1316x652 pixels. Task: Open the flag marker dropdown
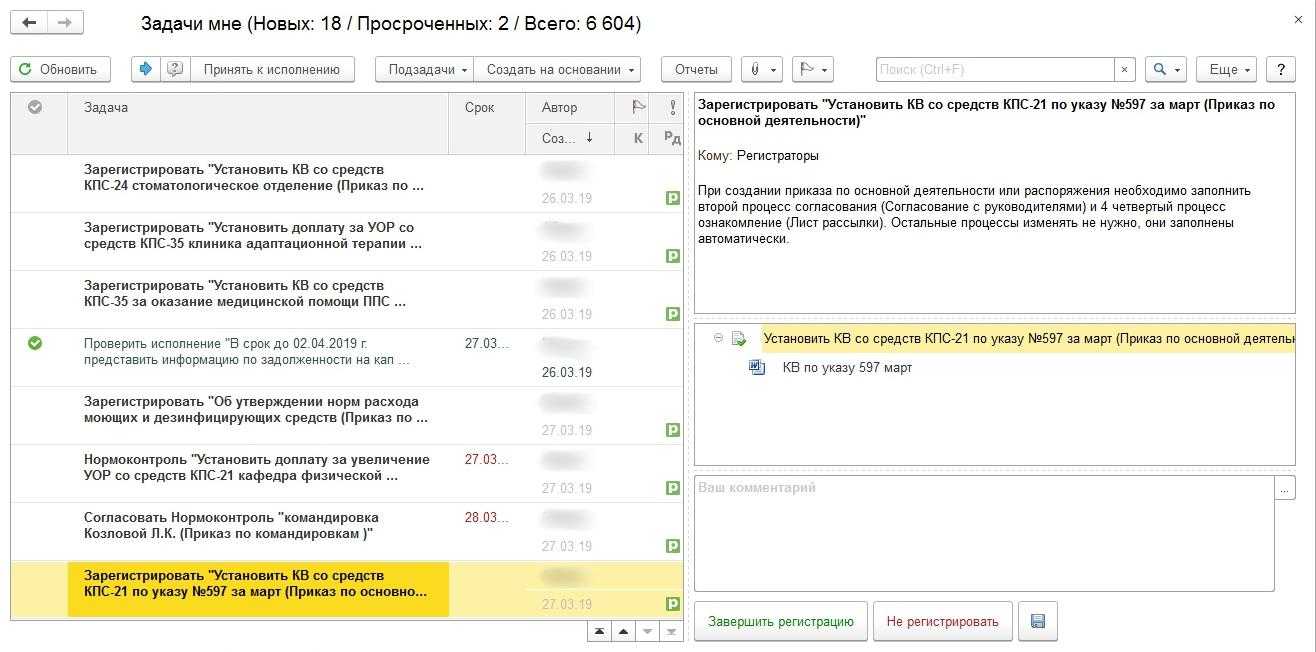(812, 69)
